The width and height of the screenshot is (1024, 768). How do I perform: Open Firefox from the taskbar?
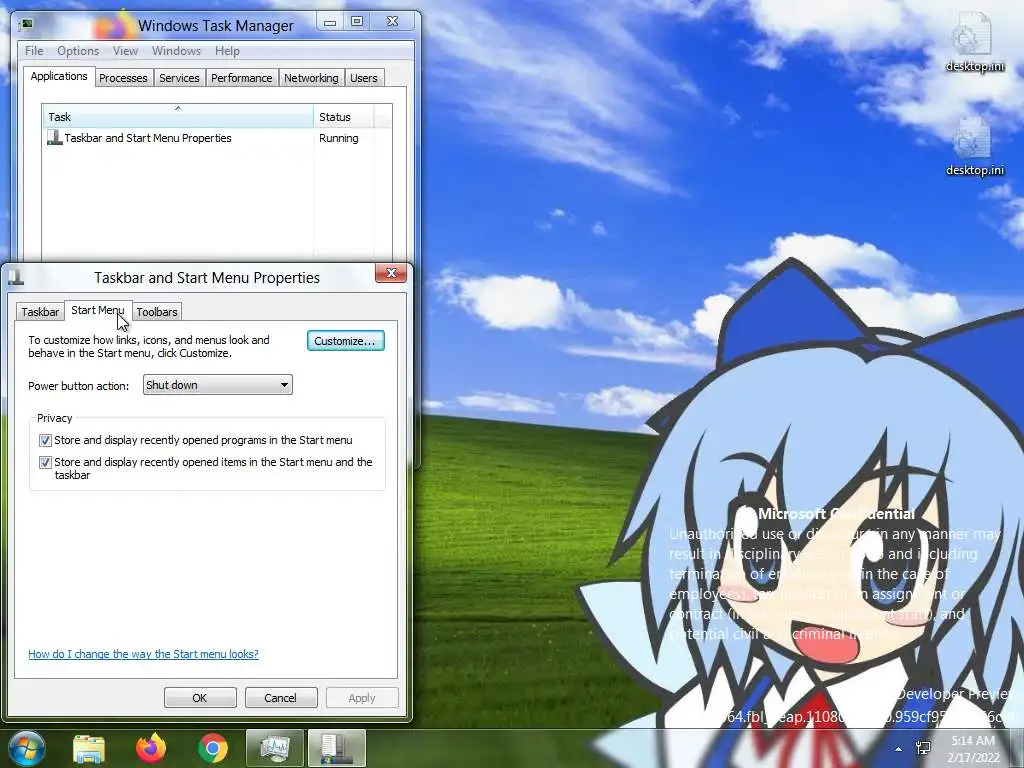[x=151, y=748]
